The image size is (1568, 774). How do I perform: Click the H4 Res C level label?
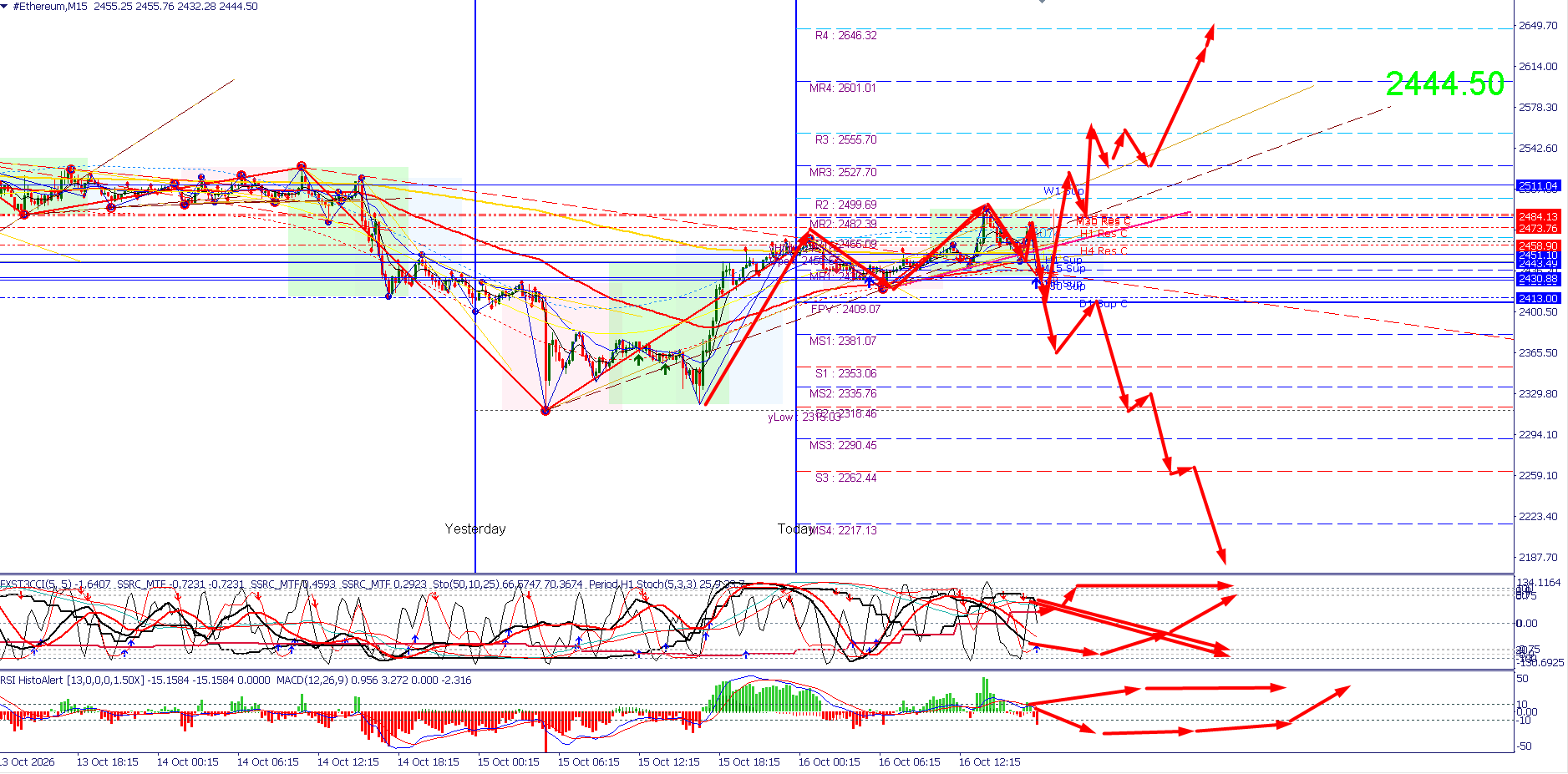(x=1104, y=250)
